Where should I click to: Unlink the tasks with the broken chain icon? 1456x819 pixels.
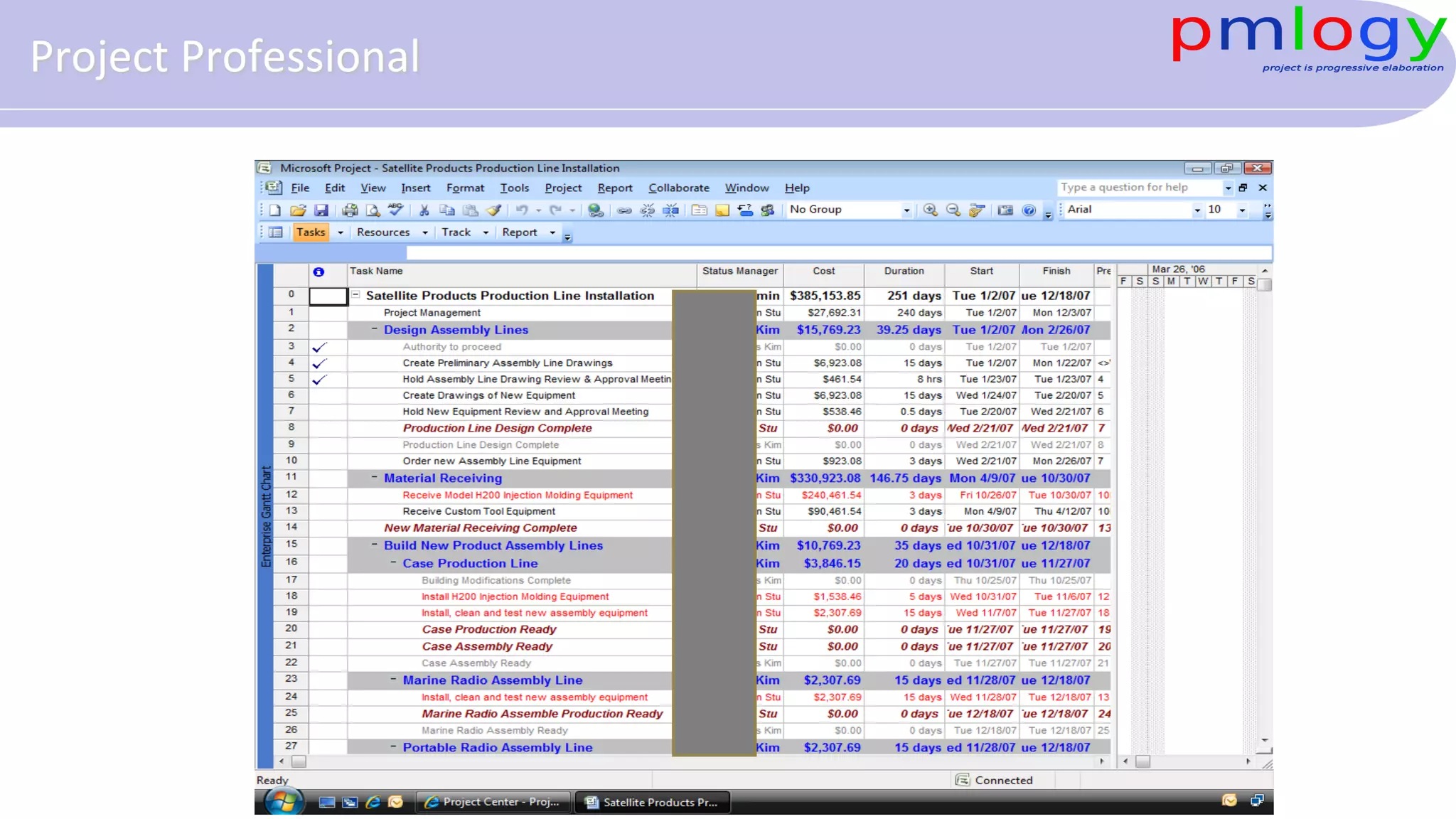(647, 210)
